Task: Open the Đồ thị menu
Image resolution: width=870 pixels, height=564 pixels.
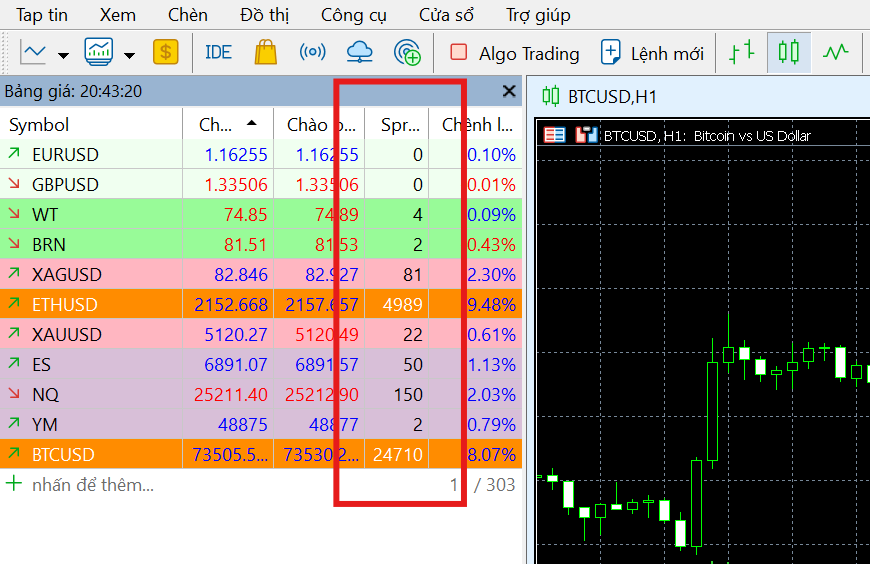Action: click(x=264, y=15)
